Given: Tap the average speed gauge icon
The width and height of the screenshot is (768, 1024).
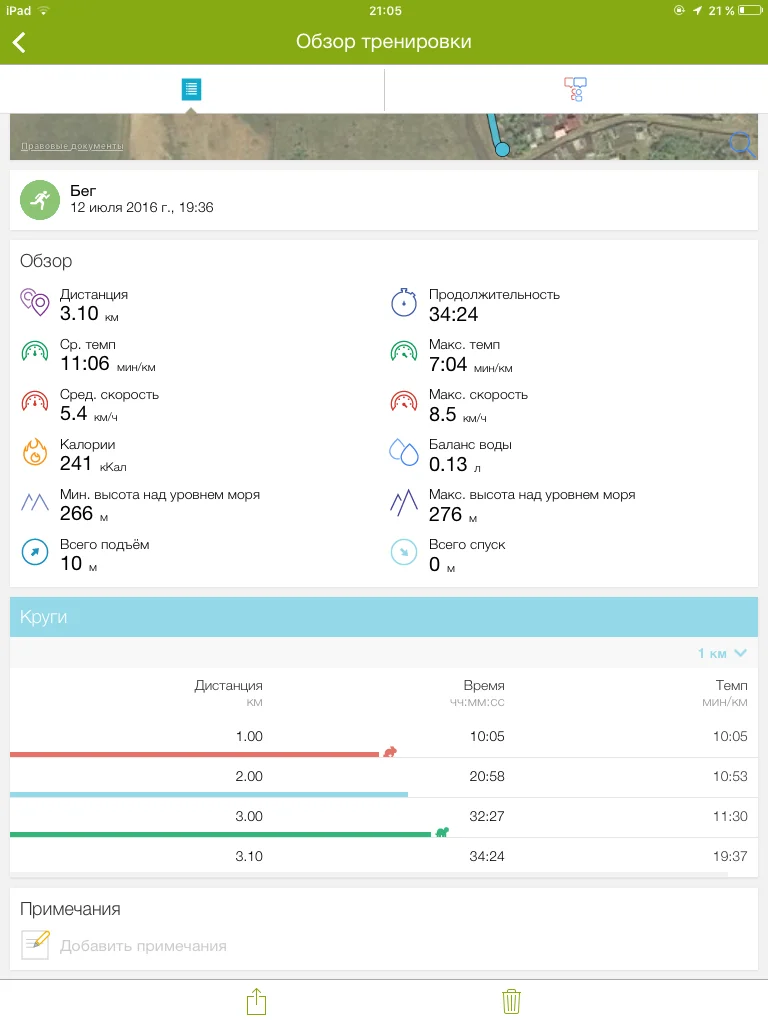Looking at the screenshot, I should click(35, 400).
